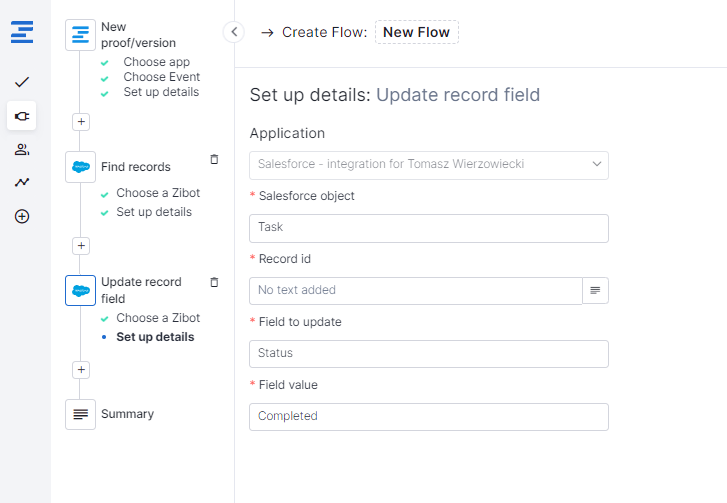Screen dimensions: 727x503
Task: Click the Update record field step title
Action: [141, 290]
